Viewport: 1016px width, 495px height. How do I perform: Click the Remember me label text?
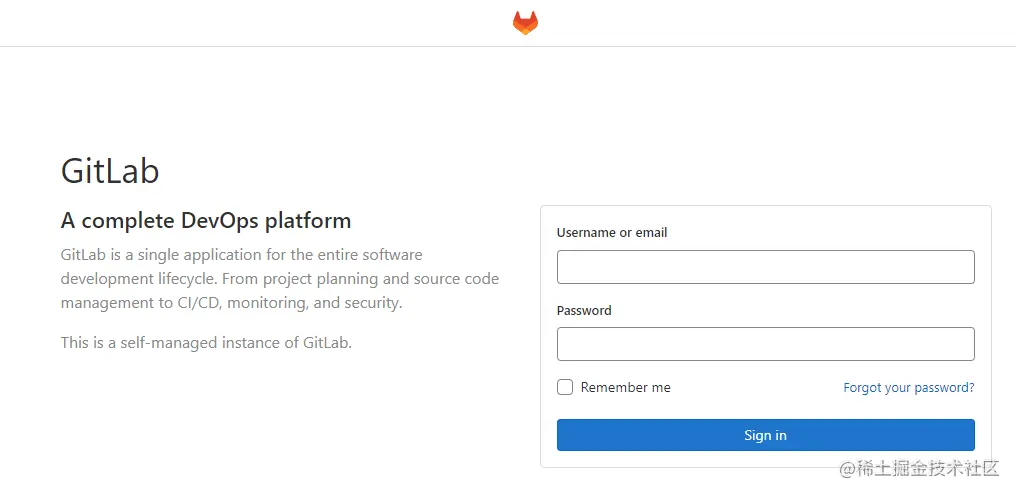click(x=625, y=387)
